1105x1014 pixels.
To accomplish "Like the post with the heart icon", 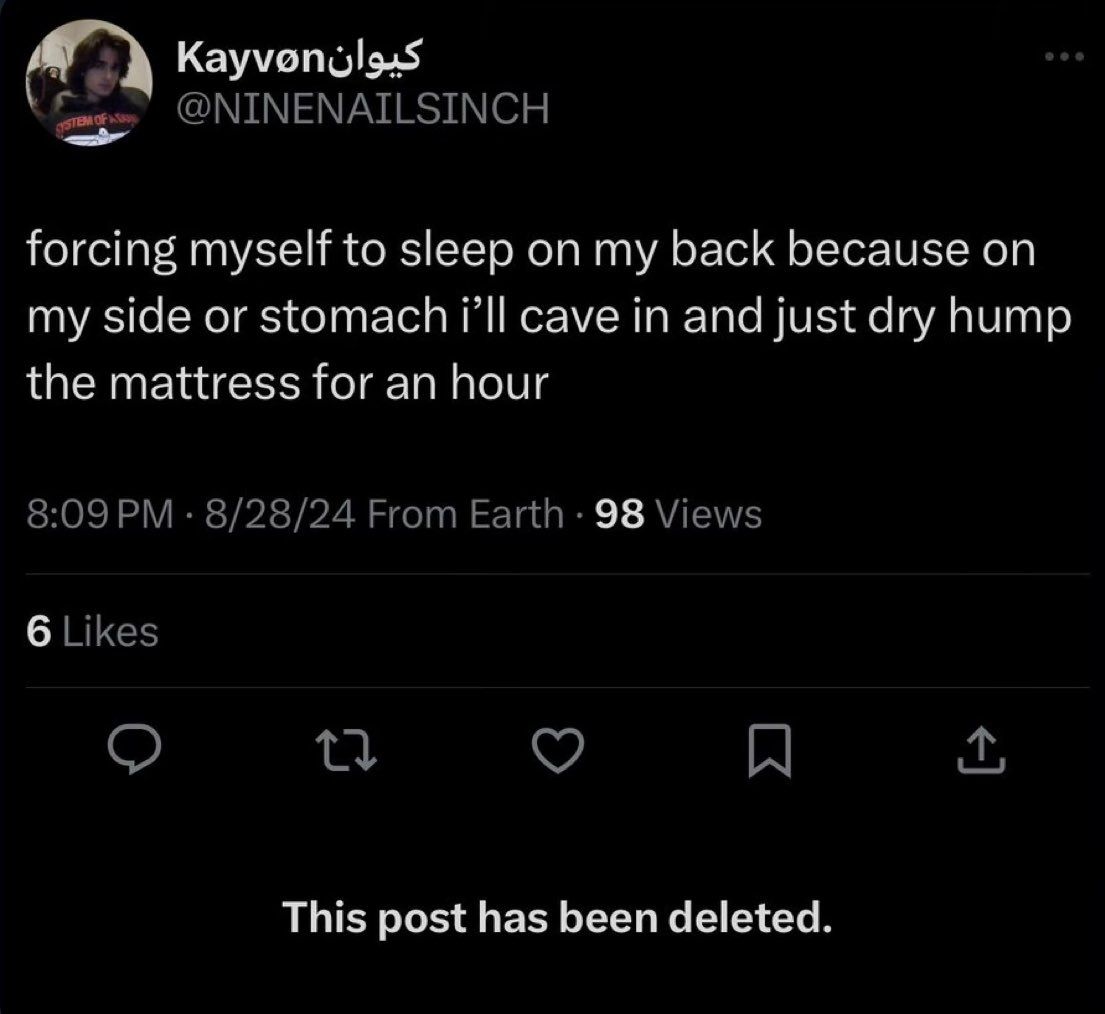I will coord(557,750).
